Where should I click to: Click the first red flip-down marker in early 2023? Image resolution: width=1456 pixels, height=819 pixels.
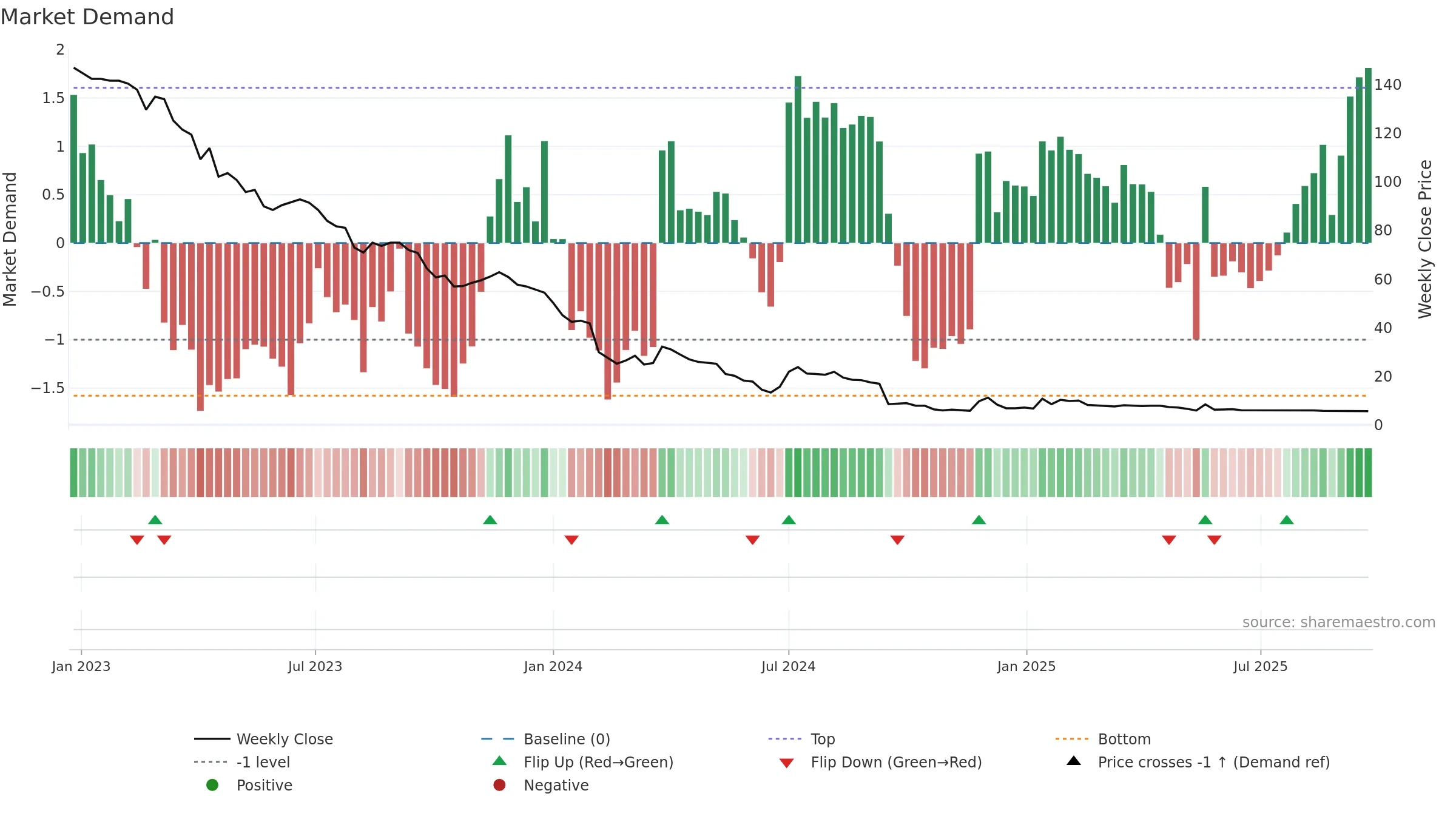137,540
